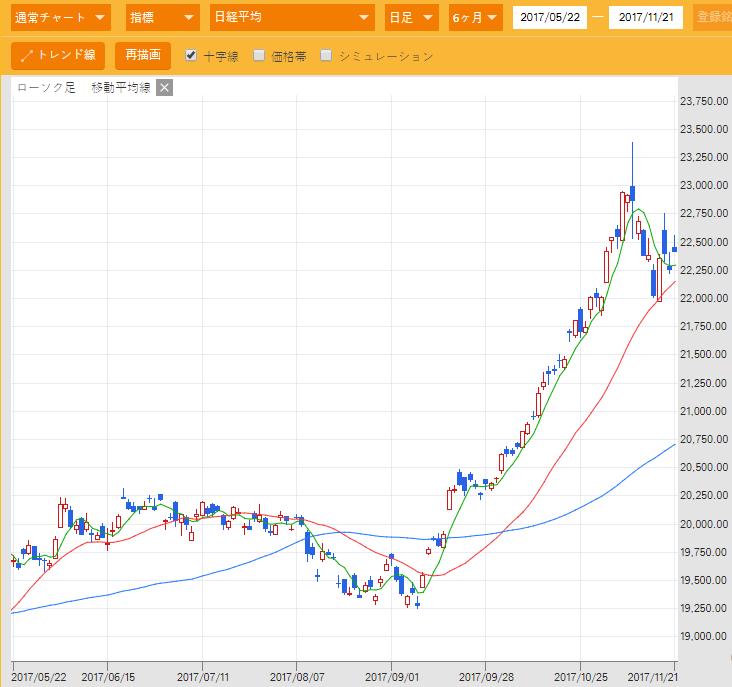Click the start date field 2017/05/22

549,17
